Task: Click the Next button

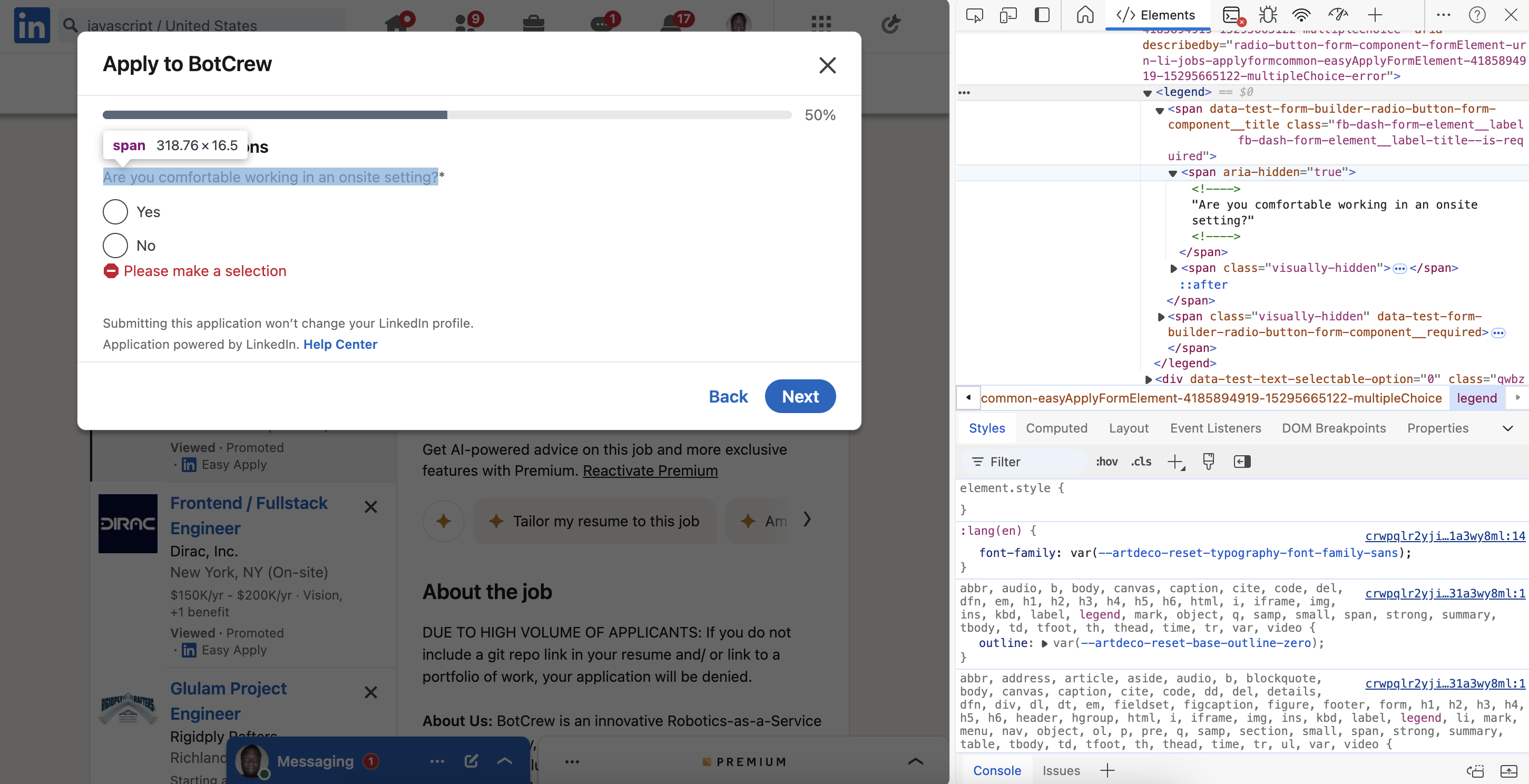Action: (x=800, y=396)
